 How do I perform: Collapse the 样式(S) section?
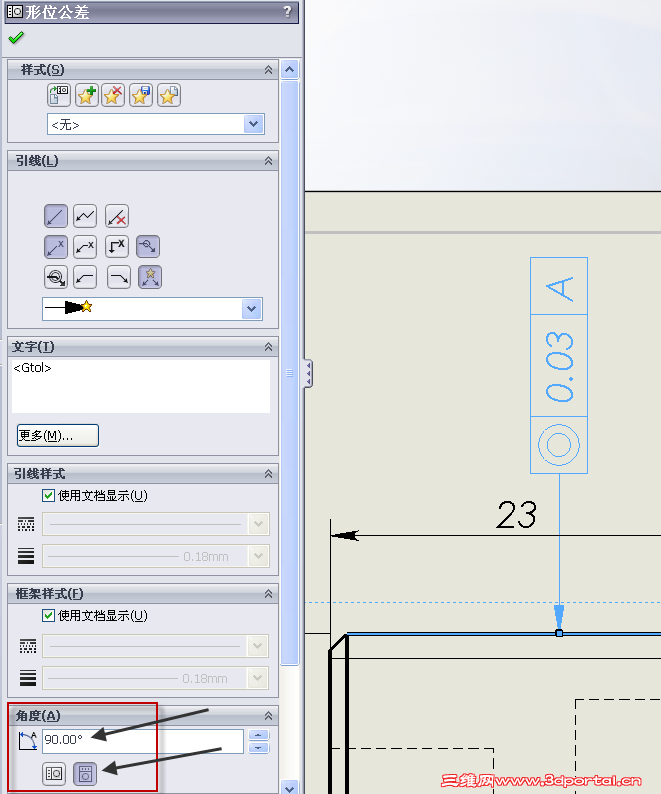click(268, 70)
